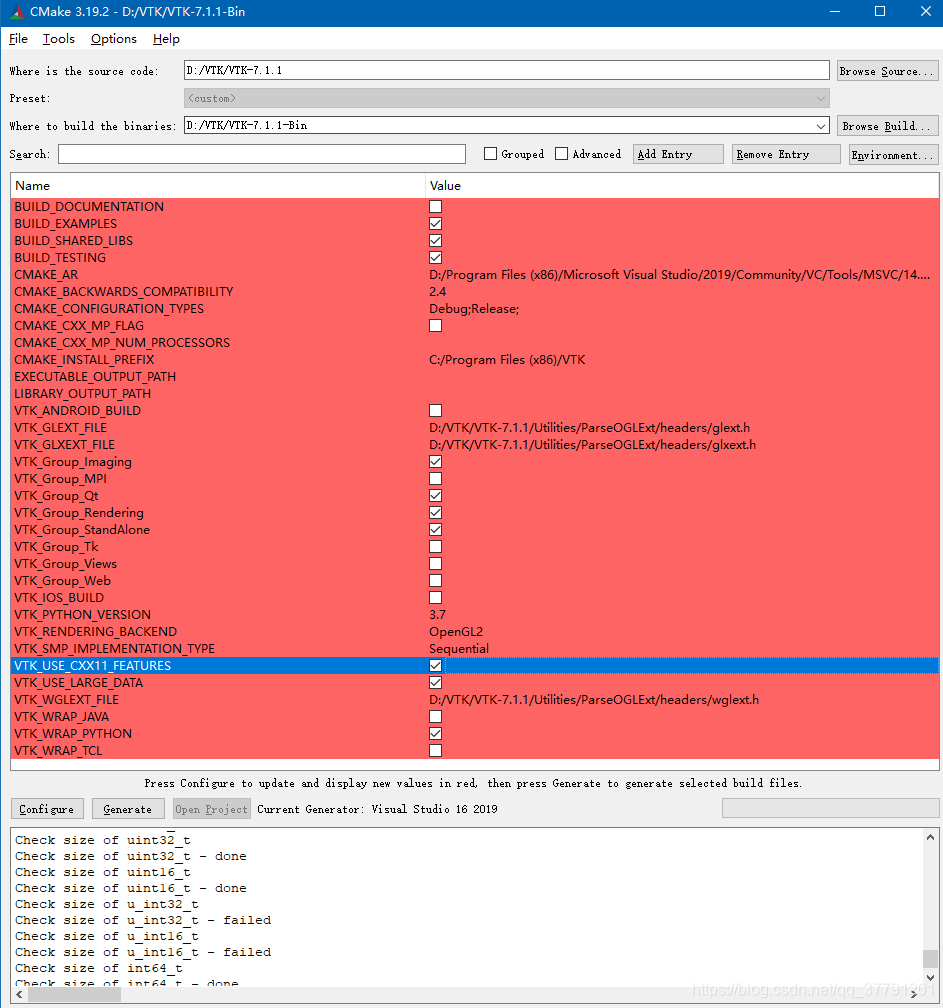This screenshot has height=1008, width=943.
Task: Uncheck VTK_WRAP_PYTHON checkbox
Action: click(436, 734)
